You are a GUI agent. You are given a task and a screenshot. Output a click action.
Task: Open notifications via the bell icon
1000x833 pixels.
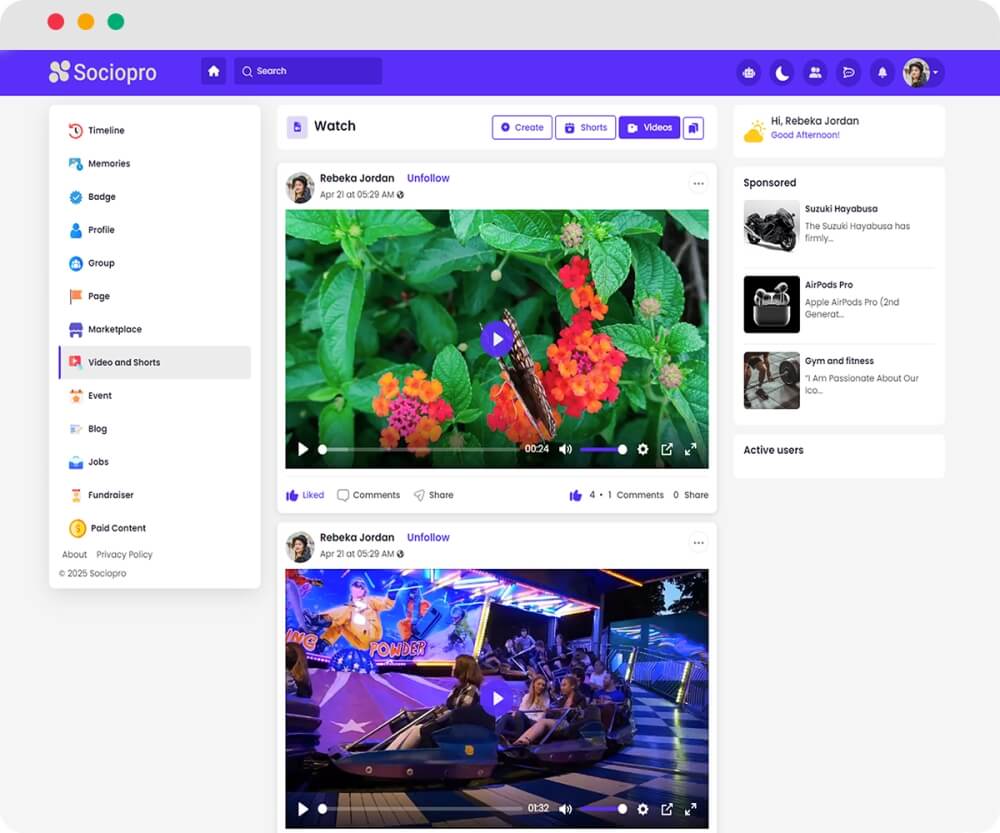(882, 73)
